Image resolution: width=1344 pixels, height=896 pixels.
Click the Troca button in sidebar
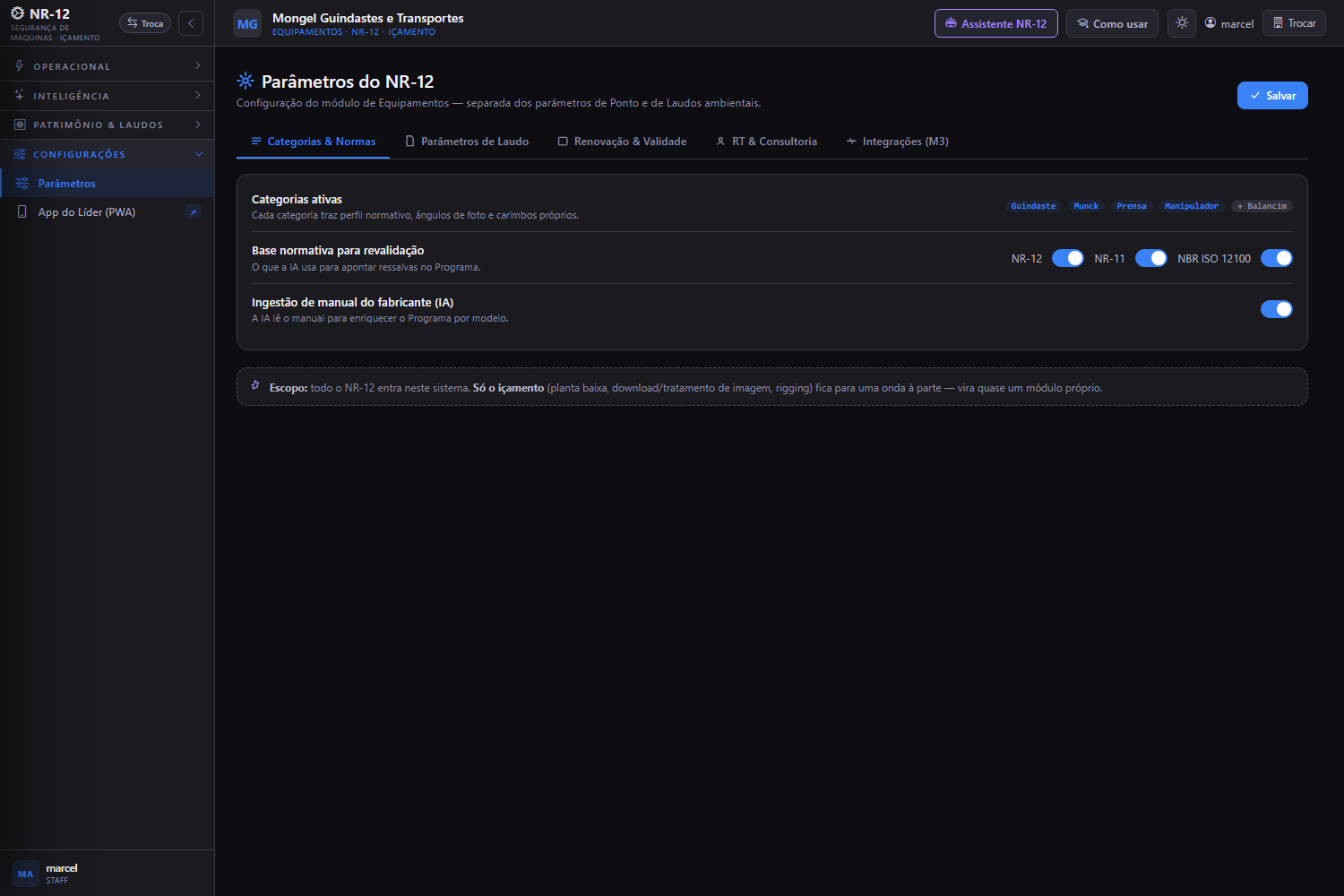pyautogui.click(x=145, y=23)
